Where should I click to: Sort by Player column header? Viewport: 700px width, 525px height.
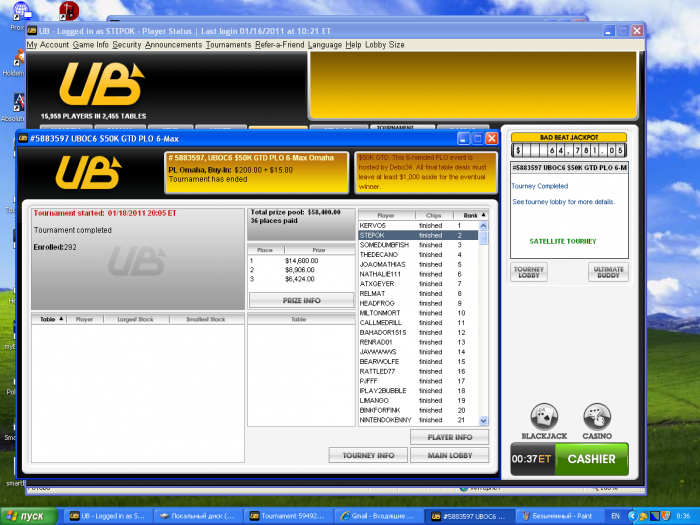coord(386,215)
